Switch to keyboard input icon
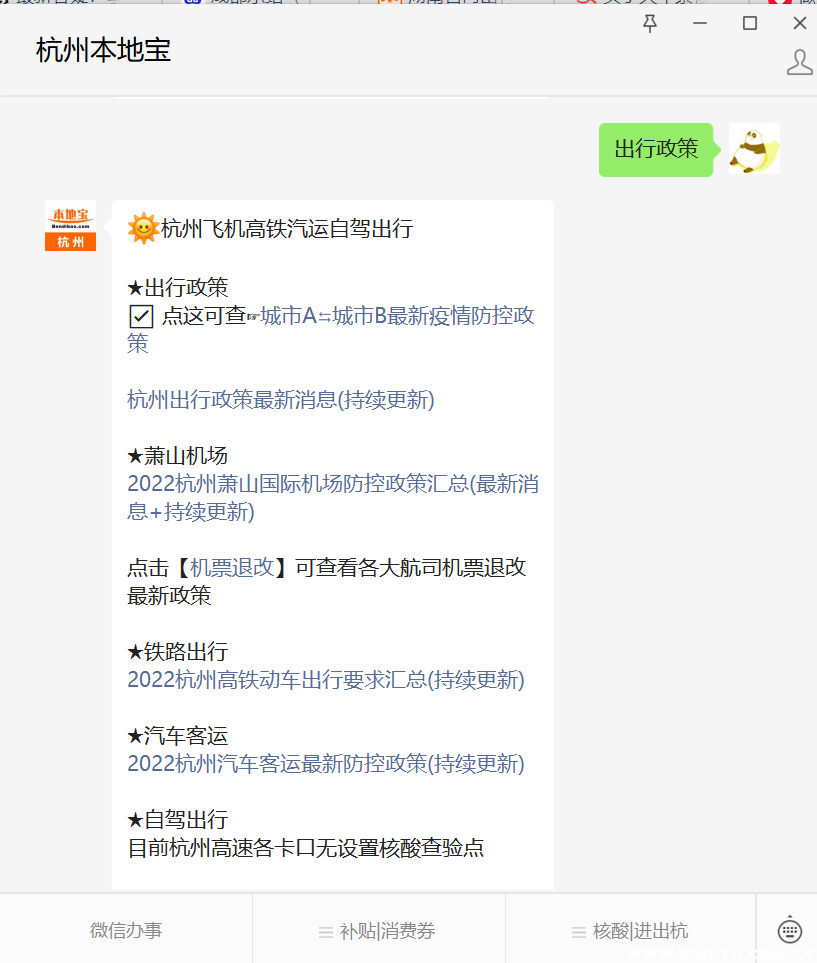817x963 pixels. tap(789, 930)
